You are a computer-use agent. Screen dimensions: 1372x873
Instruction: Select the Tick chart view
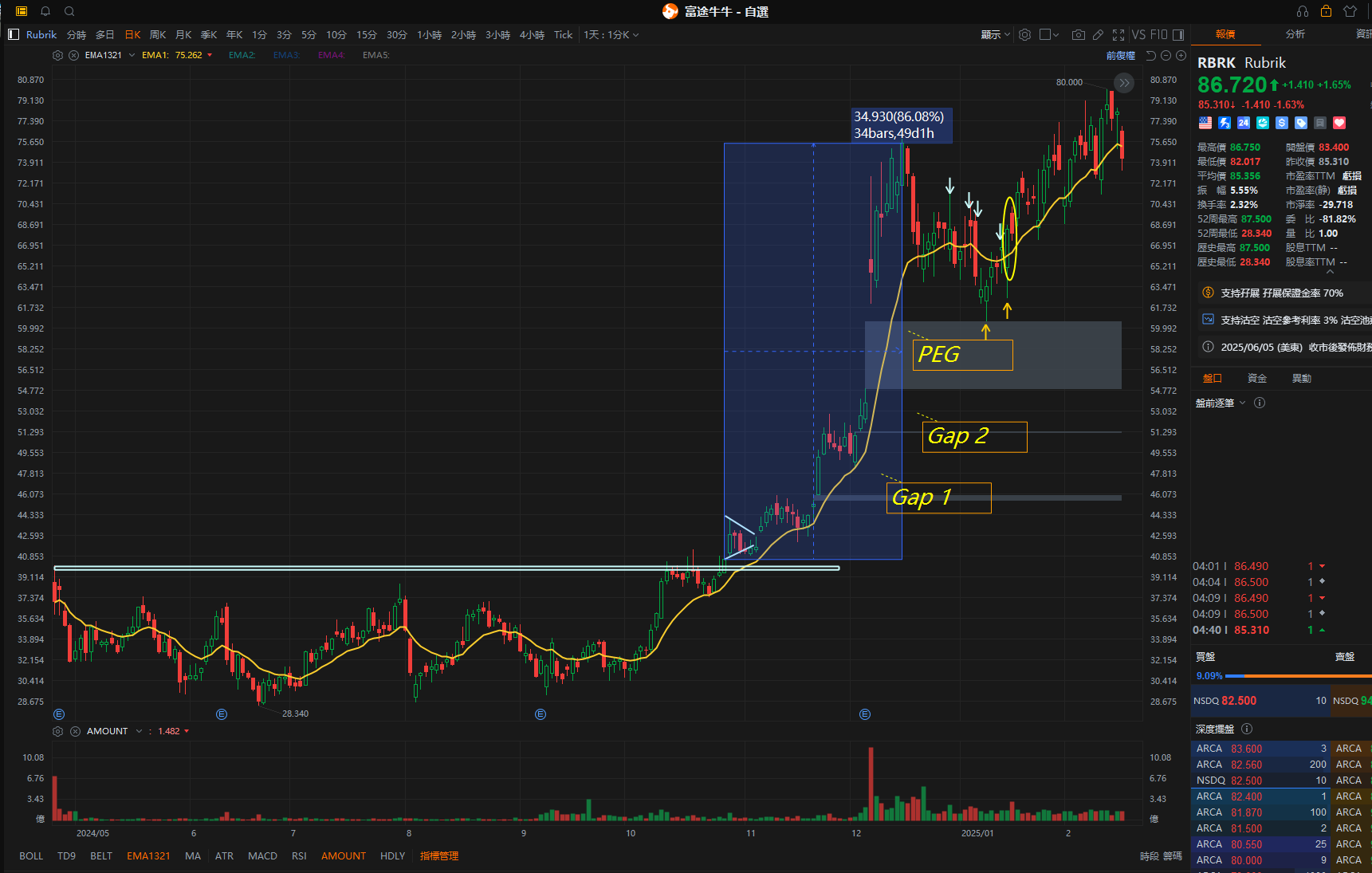click(x=563, y=34)
